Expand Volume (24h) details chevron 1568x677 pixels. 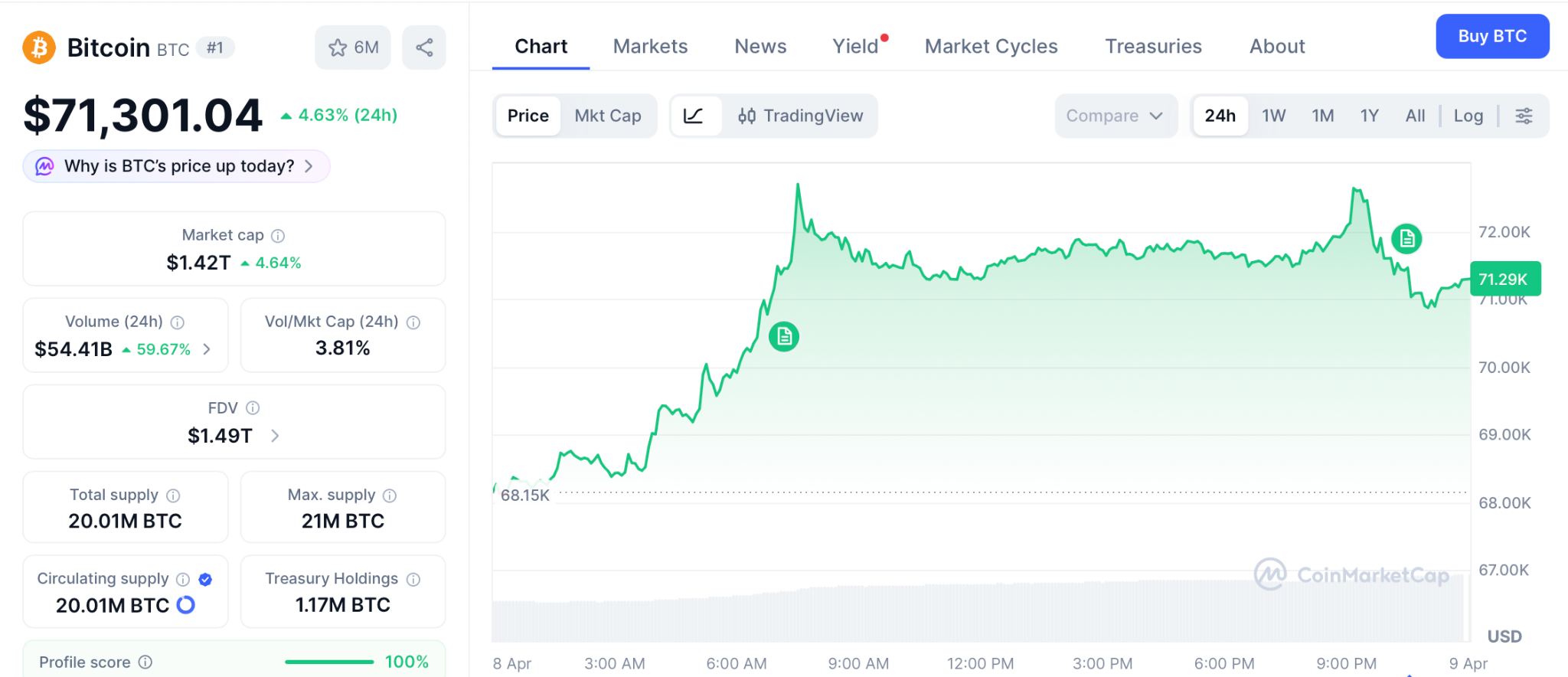[x=207, y=349]
